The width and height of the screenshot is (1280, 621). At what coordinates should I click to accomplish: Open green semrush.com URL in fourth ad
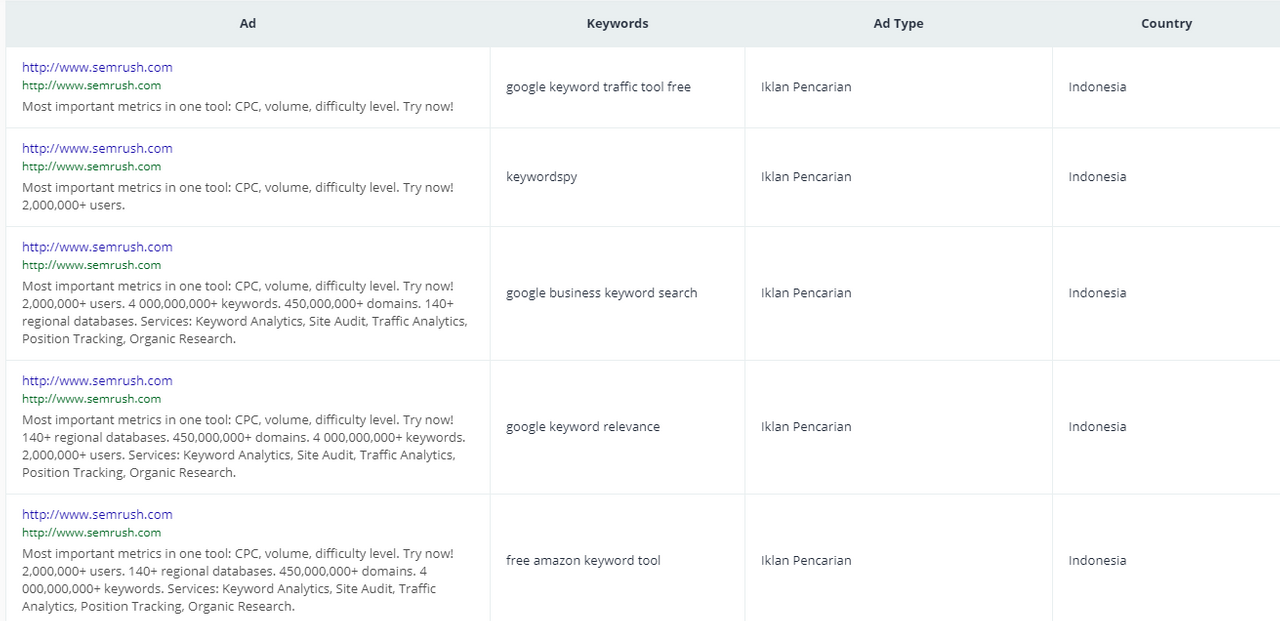(x=92, y=399)
